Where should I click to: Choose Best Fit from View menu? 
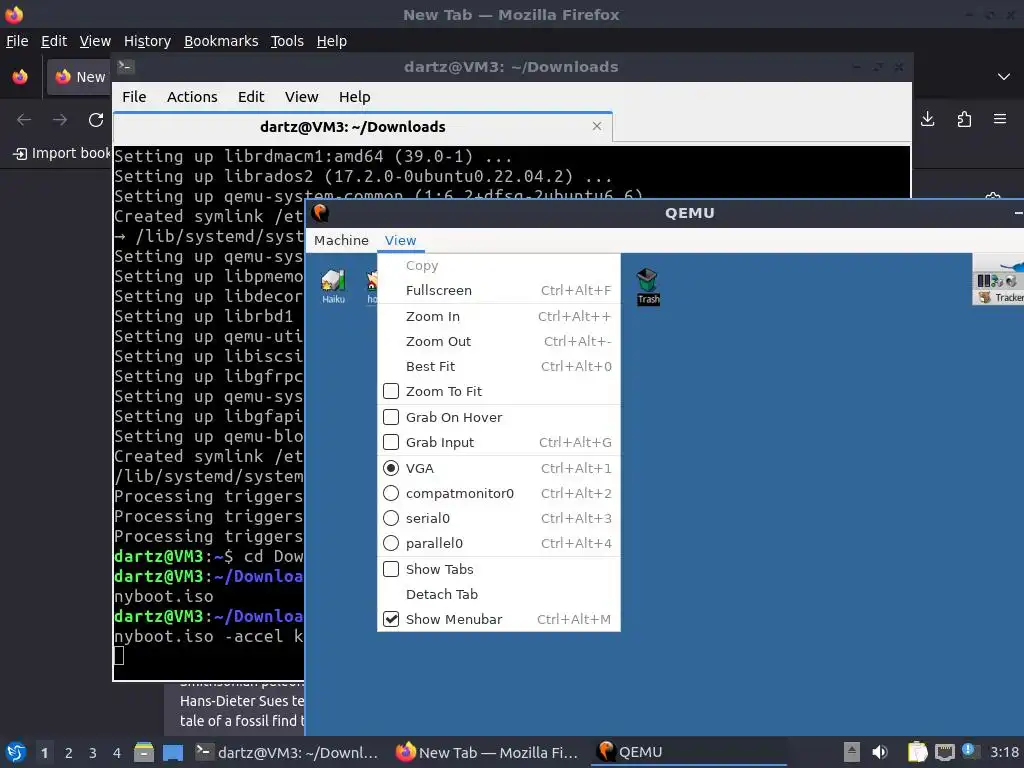[x=498, y=366]
